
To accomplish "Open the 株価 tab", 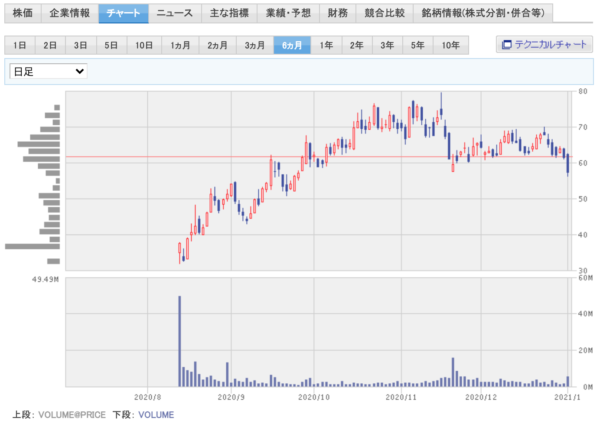I will [23, 13].
